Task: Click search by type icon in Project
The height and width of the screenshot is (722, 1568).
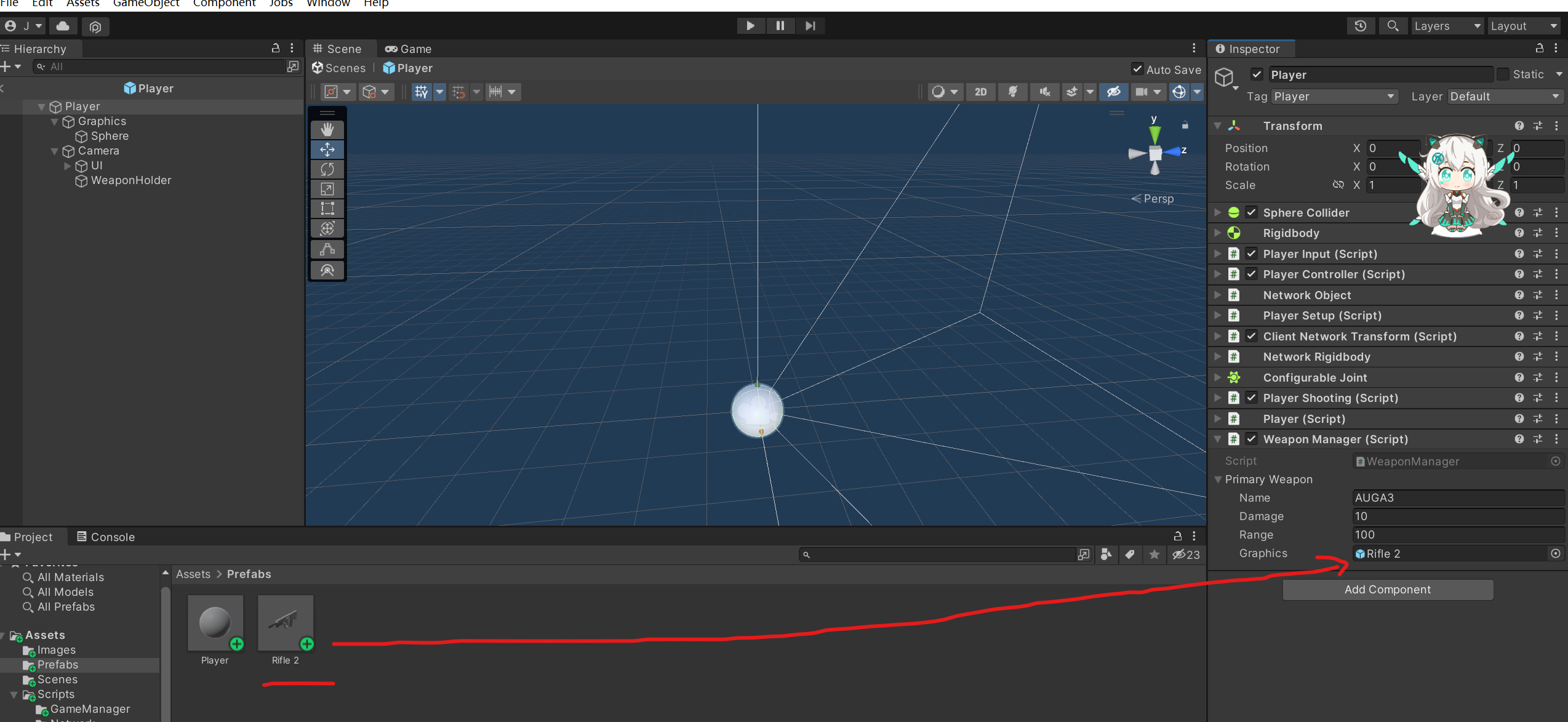Action: coord(1106,555)
